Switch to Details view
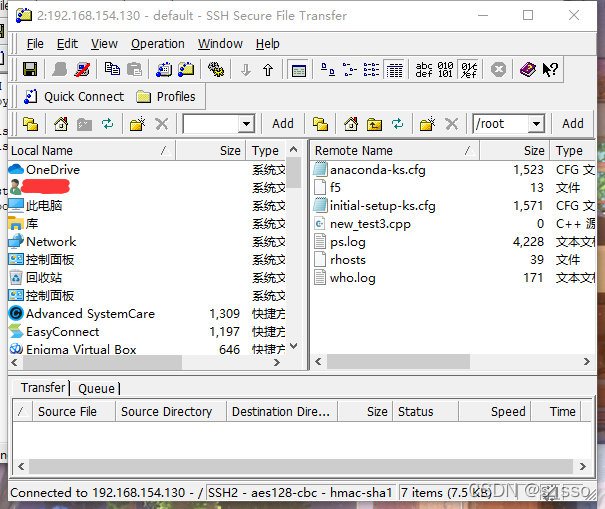 coord(394,70)
